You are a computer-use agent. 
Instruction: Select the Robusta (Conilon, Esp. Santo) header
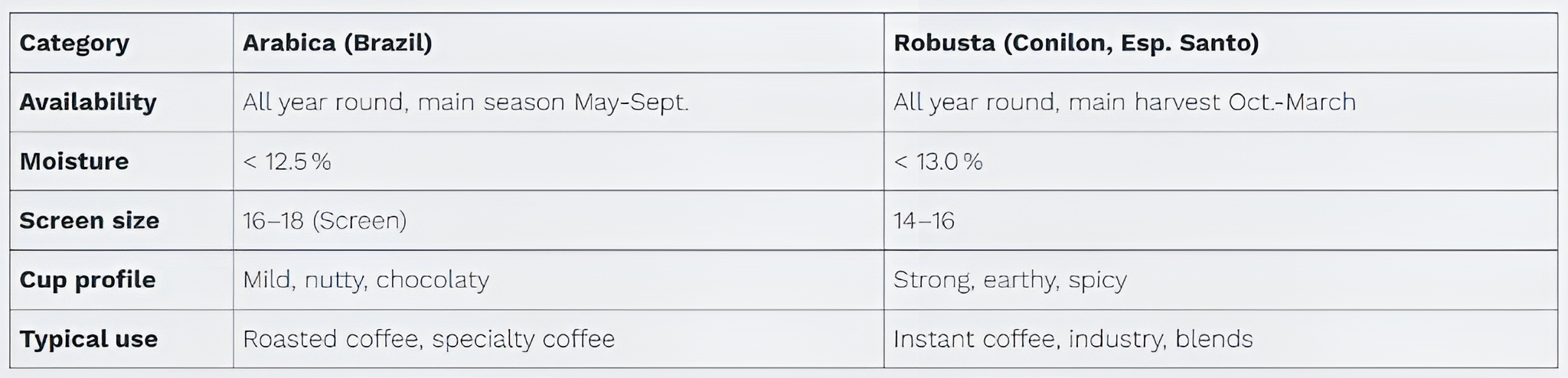click(x=1076, y=43)
